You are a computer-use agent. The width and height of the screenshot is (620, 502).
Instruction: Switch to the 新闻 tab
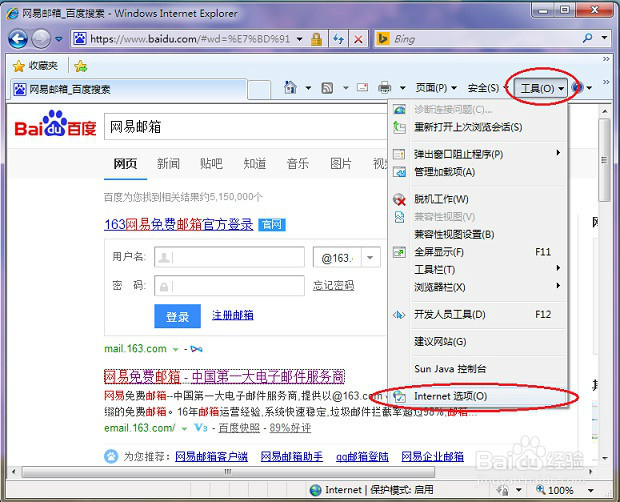click(168, 164)
